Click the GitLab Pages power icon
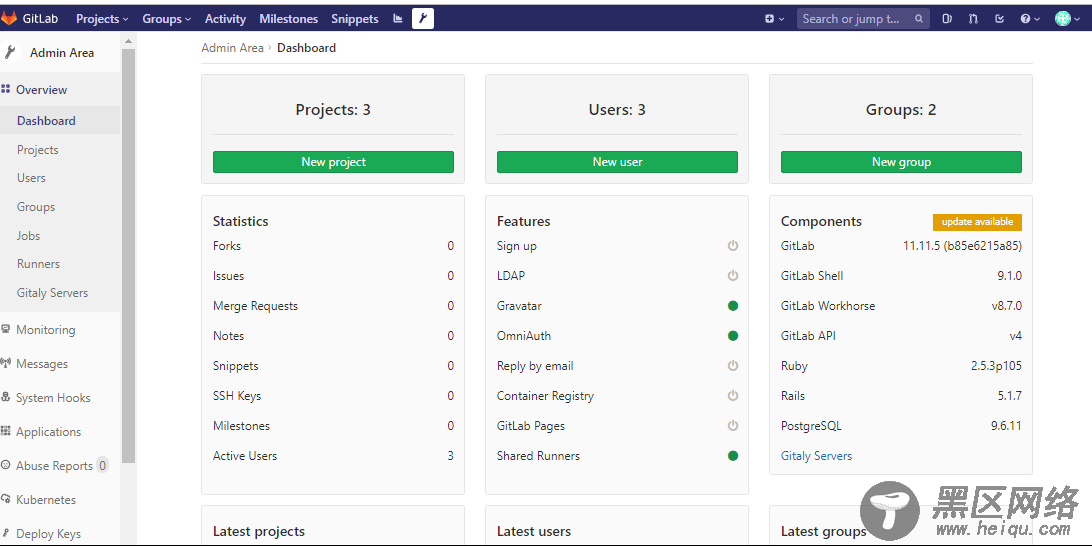This screenshot has width=1092, height=546. tap(733, 426)
